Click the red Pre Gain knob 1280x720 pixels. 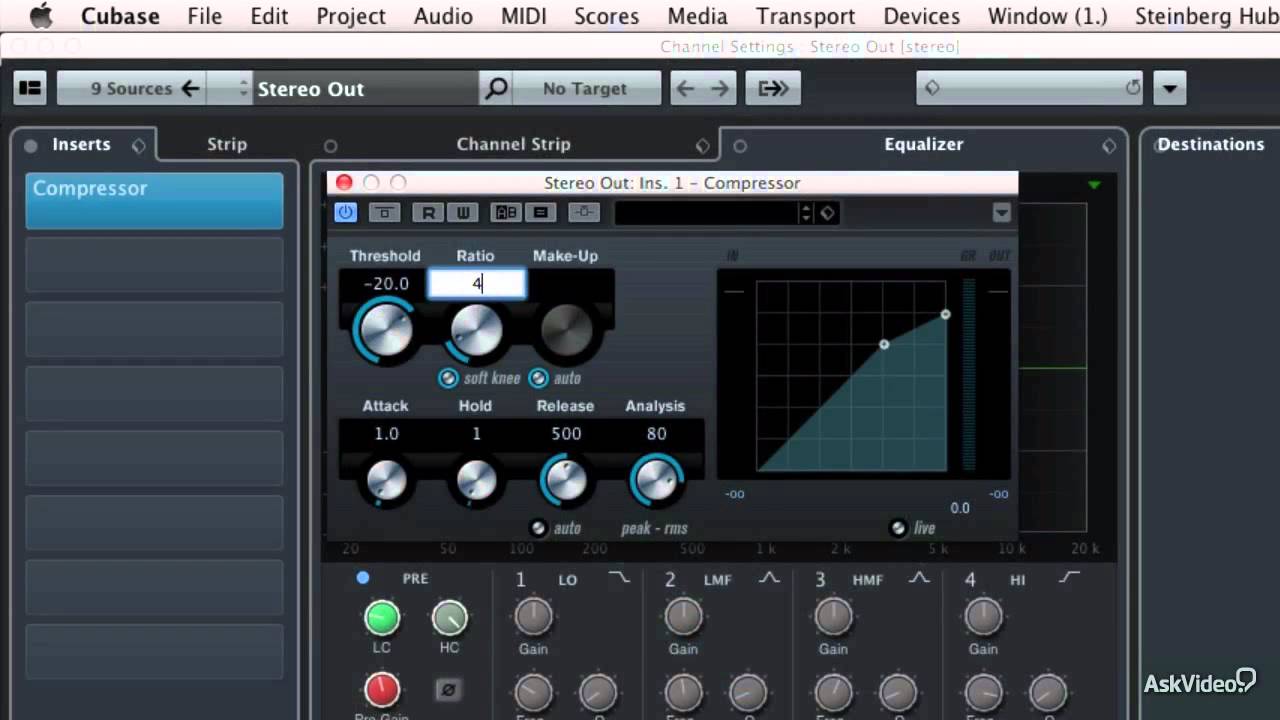tap(382, 689)
